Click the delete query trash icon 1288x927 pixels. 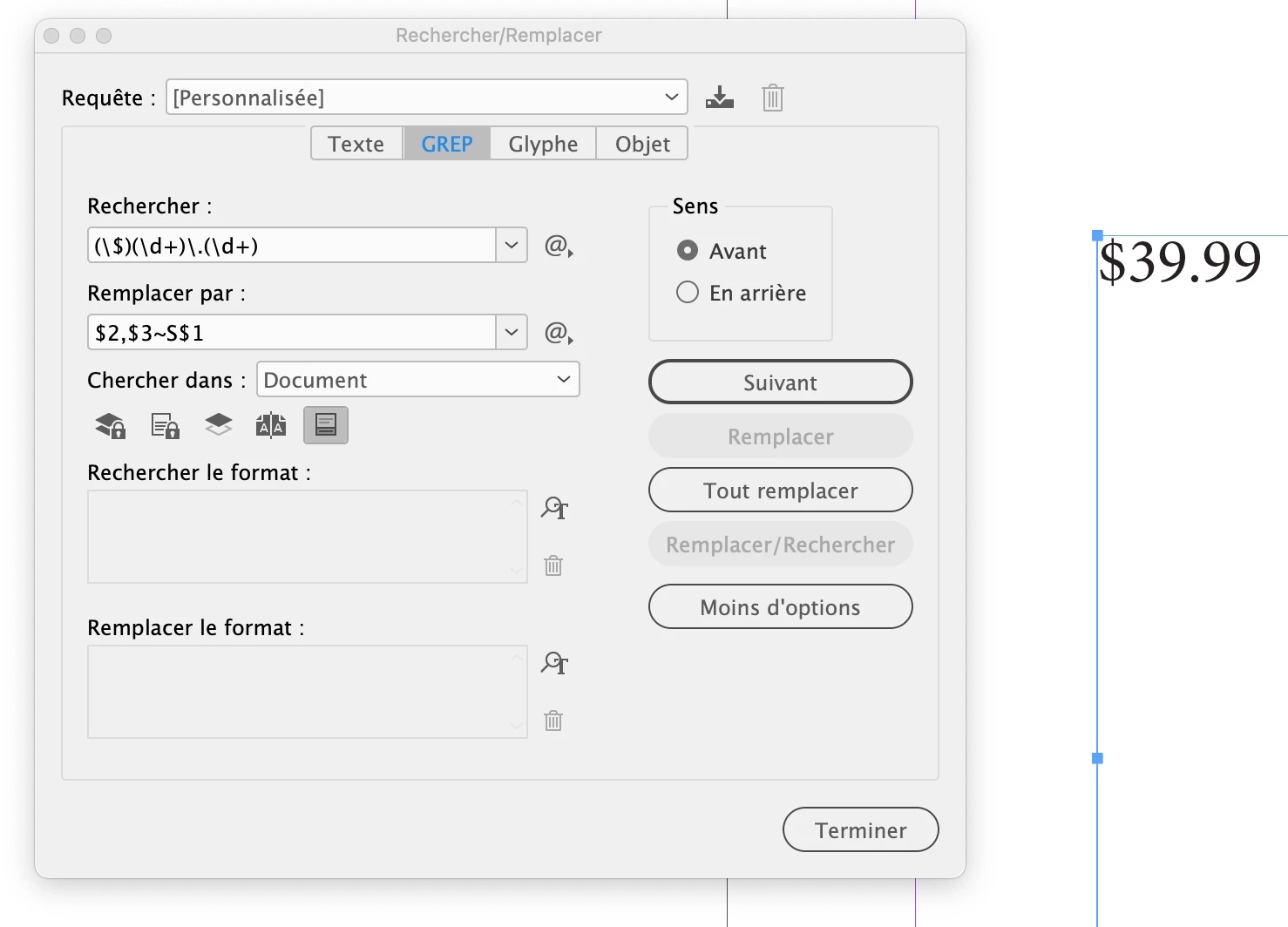tap(772, 97)
